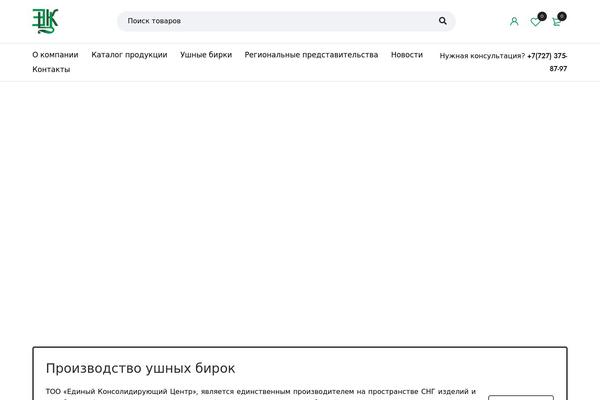Click the 'Производство ушных бирок' heading
600x400 pixels.
(x=140, y=368)
